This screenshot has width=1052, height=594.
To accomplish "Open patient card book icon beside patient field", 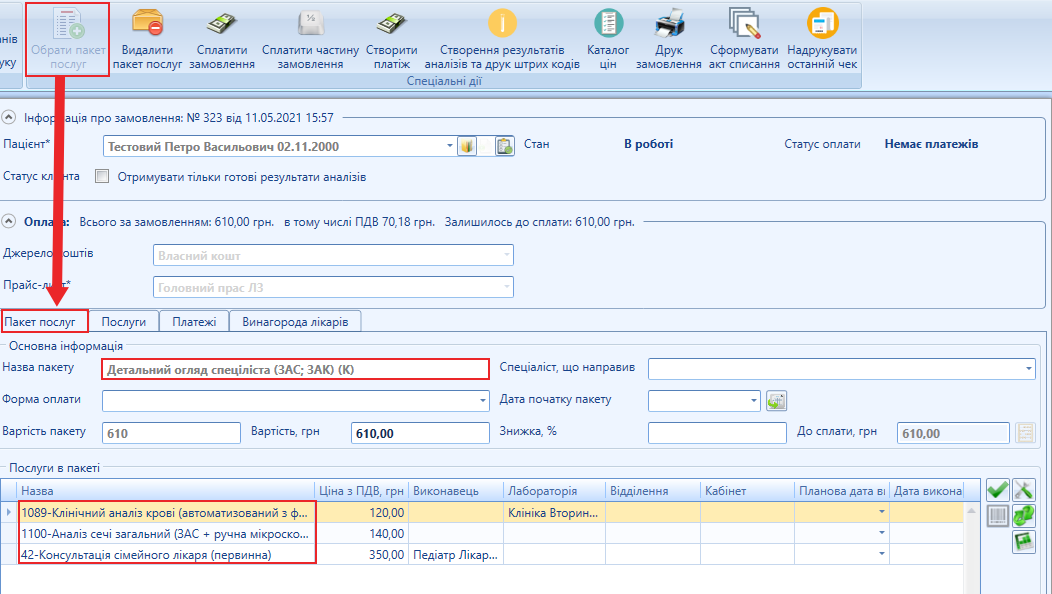I will [467, 146].
